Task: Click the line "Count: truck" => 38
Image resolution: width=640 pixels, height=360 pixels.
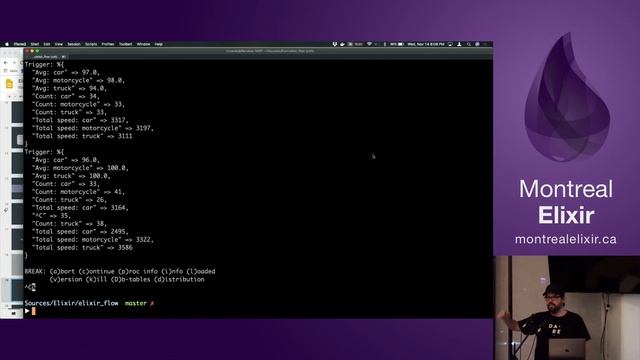Action: tap(69, 224)
